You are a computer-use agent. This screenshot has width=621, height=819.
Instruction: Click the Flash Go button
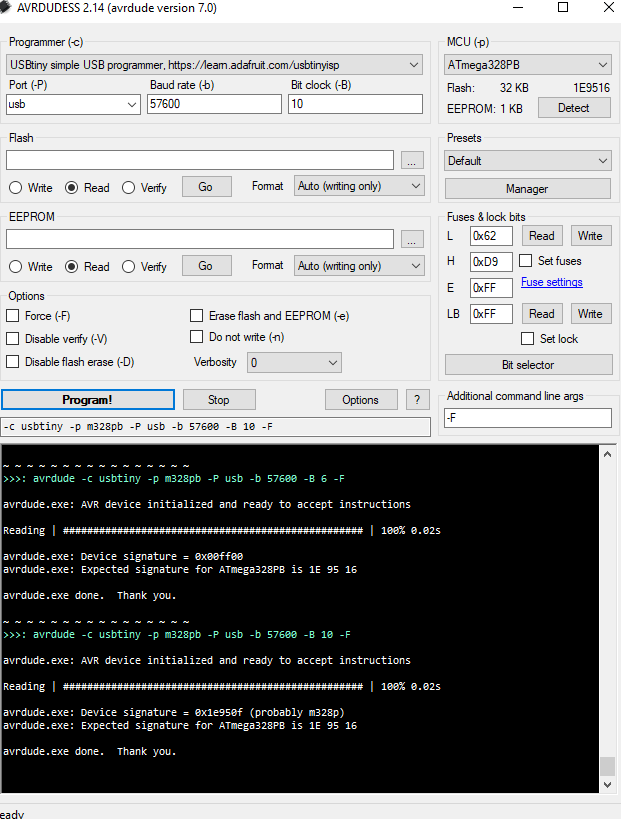pos(206,187)
